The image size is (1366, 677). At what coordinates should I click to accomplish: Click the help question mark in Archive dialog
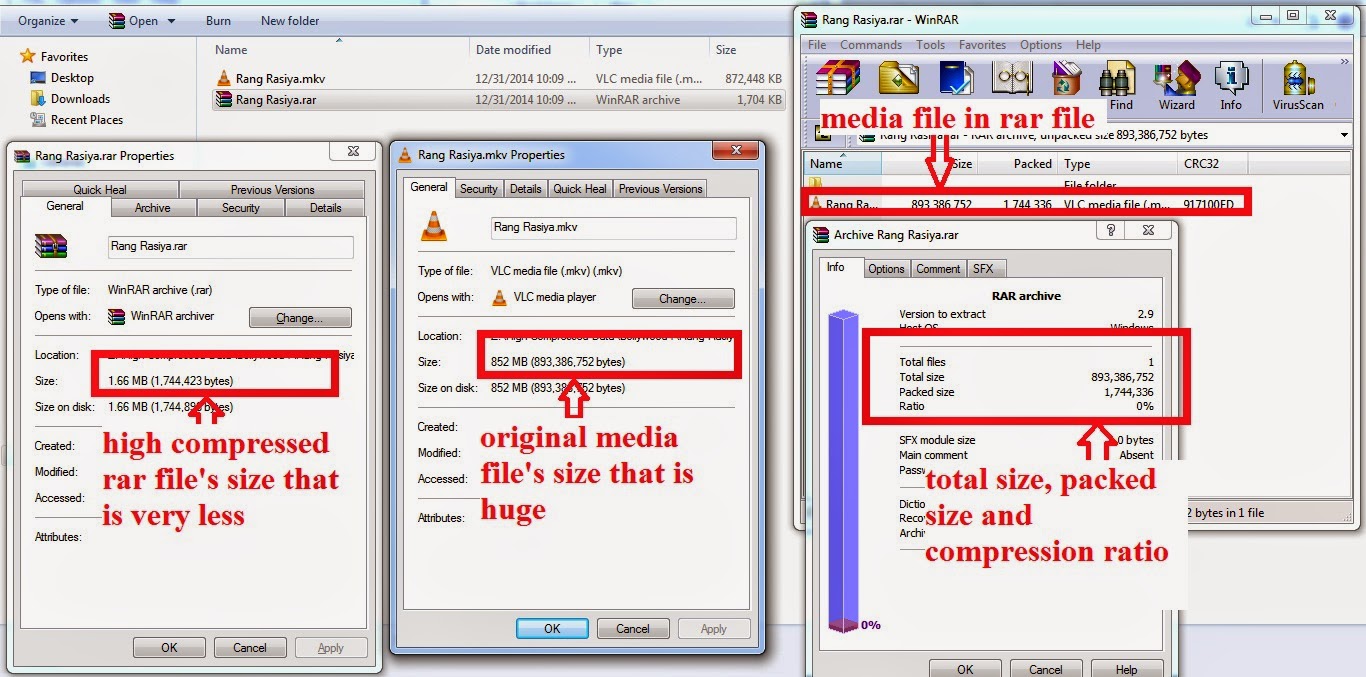(1111, 231)
